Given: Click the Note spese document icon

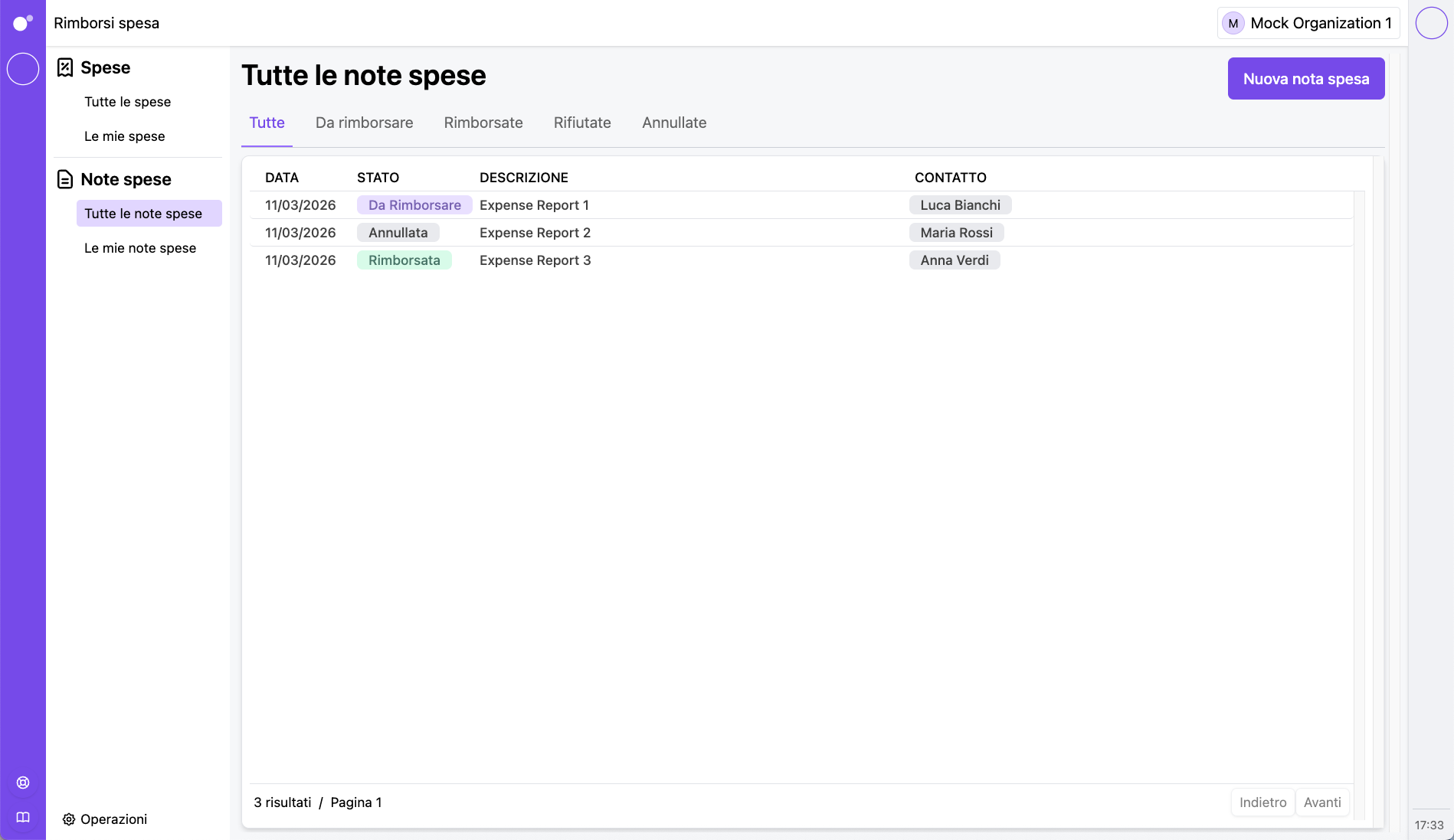Looking at the screenshot, I should [65, 179].
